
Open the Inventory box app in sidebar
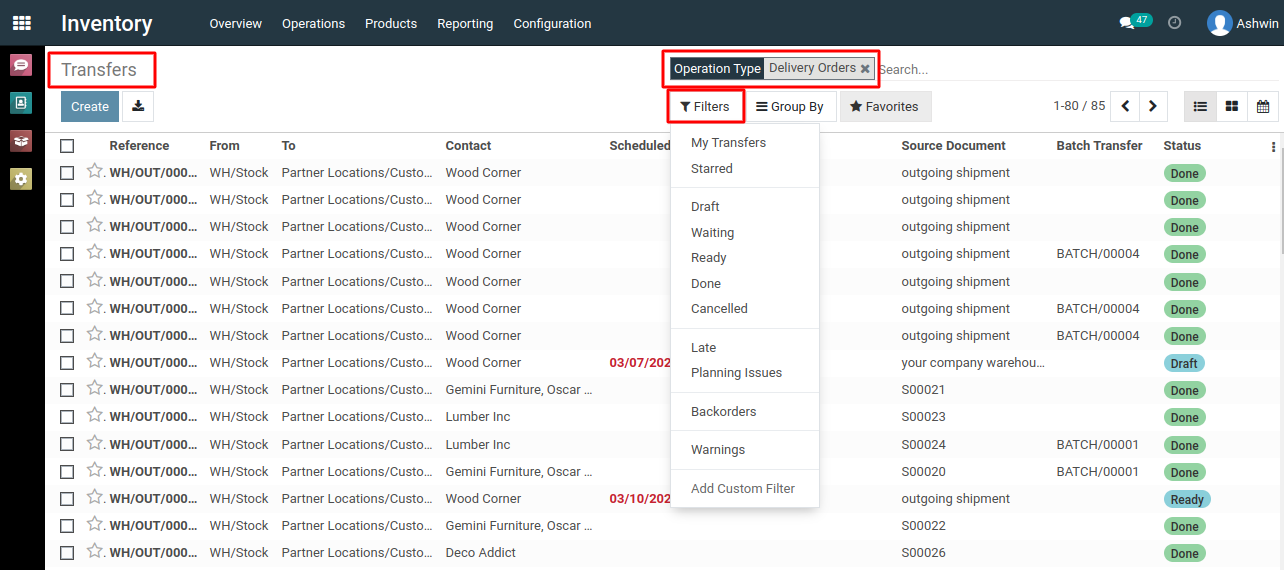pyautogui.click(x=21, y=141)
